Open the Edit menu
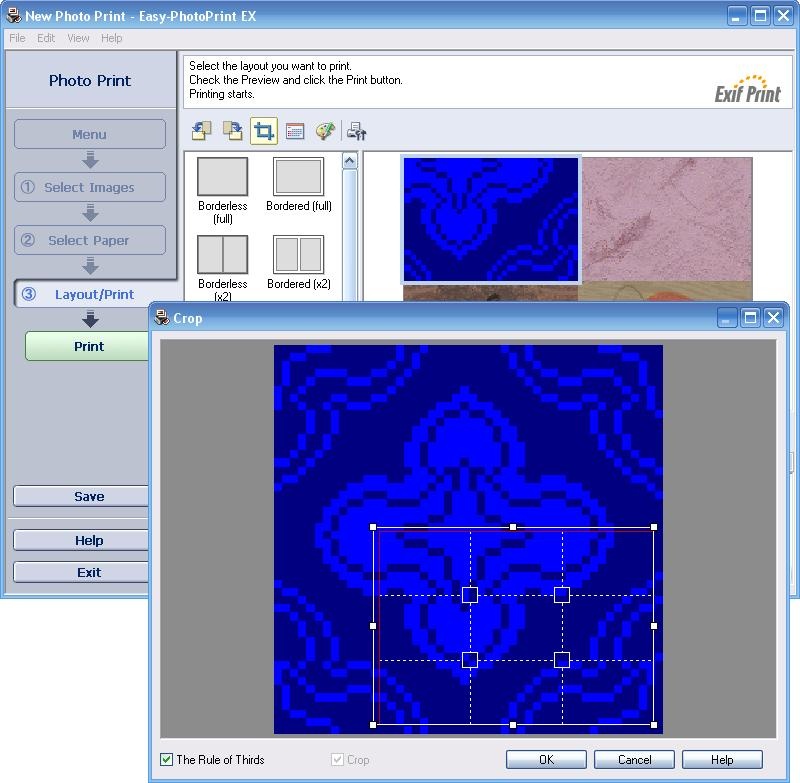 pyautogui.click(x=46, y=38)
